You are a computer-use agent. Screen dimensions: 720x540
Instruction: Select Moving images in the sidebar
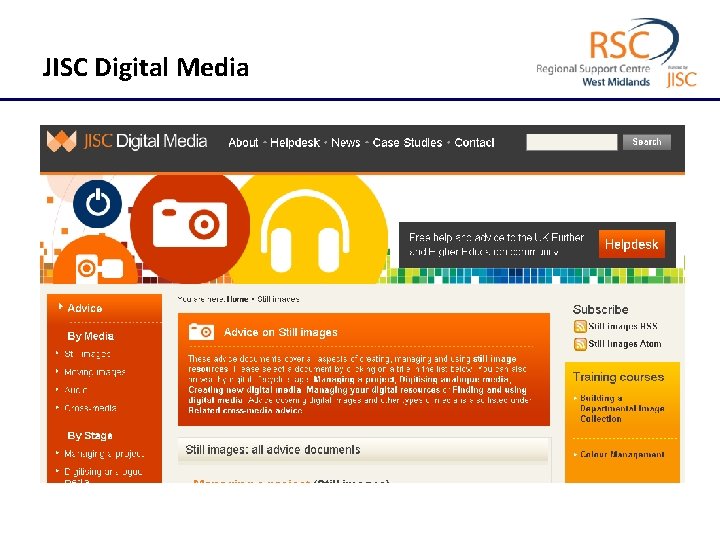click(95, 372)
